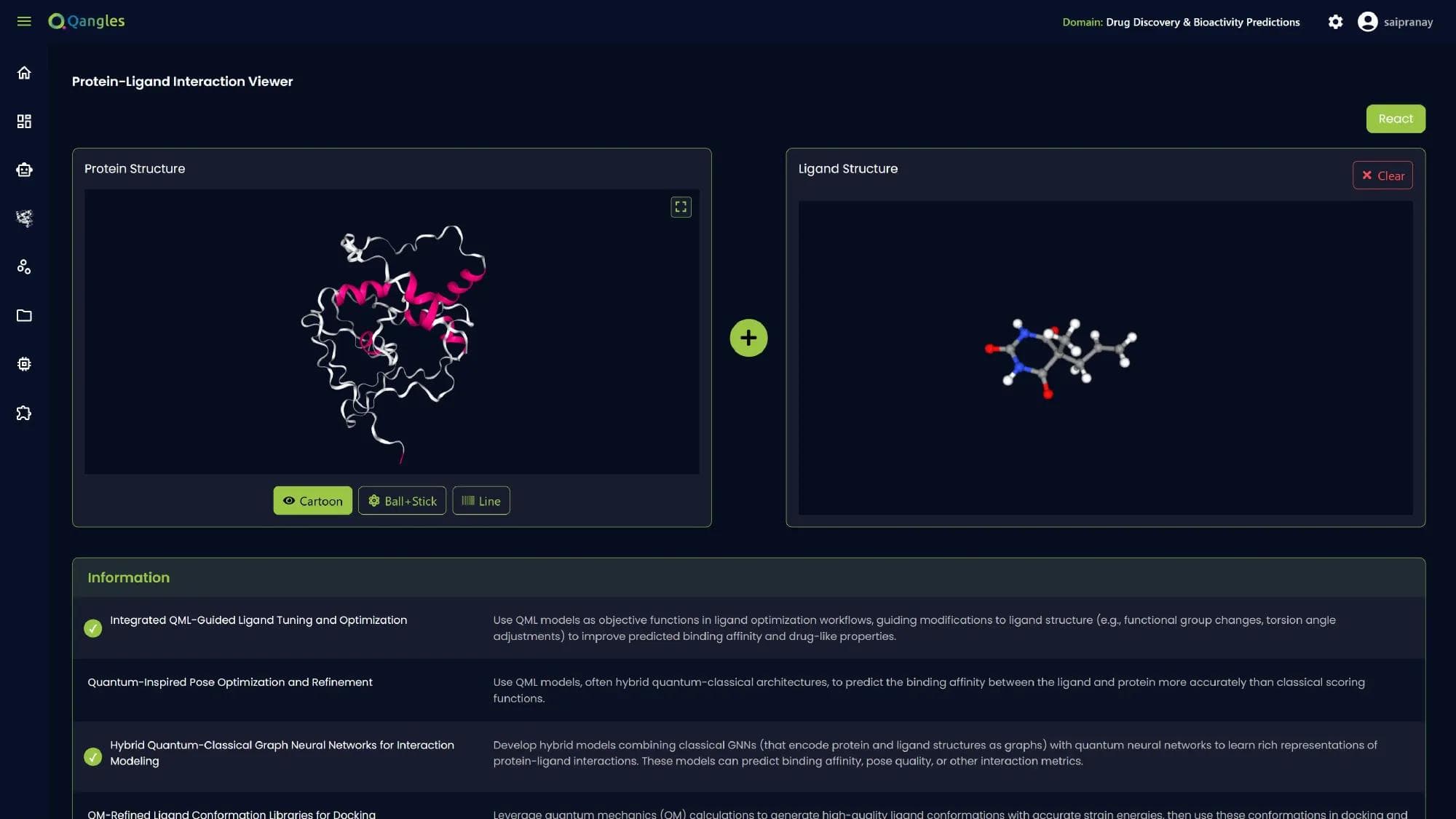Open the connected nodes sidebar icon
1456x819 pixels.
pos(24,267)
